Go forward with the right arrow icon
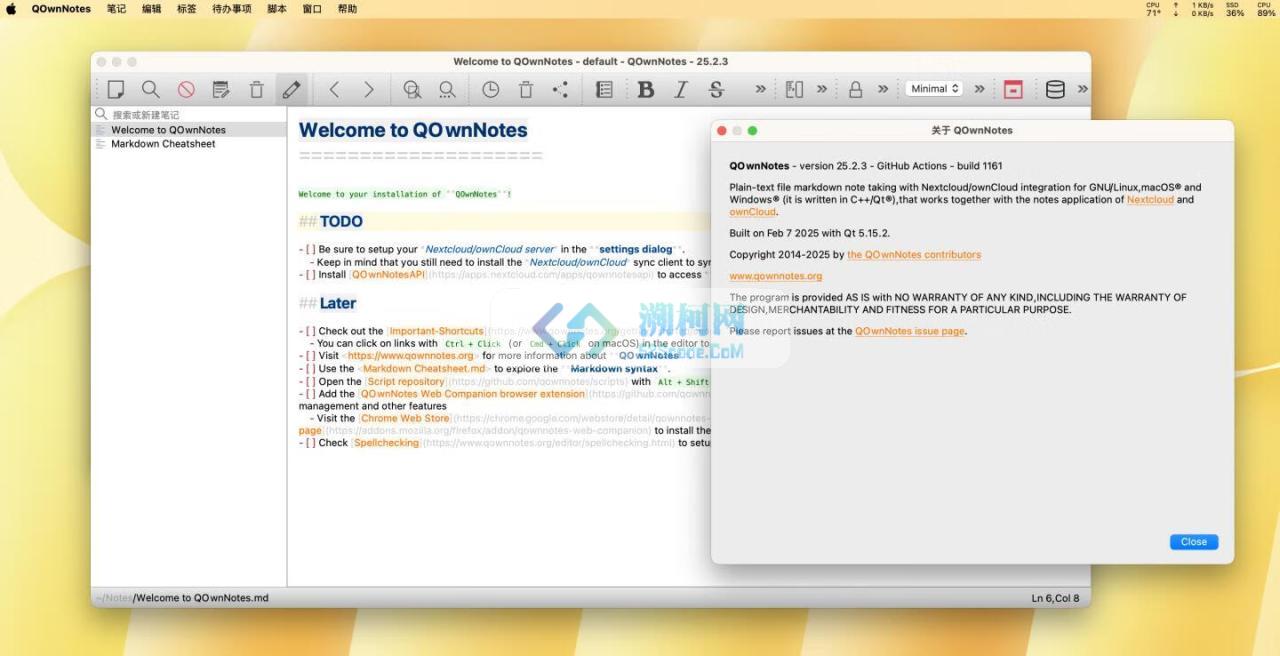The width and height of the screenshot is (1280, 656). click(x=369, y=89)
